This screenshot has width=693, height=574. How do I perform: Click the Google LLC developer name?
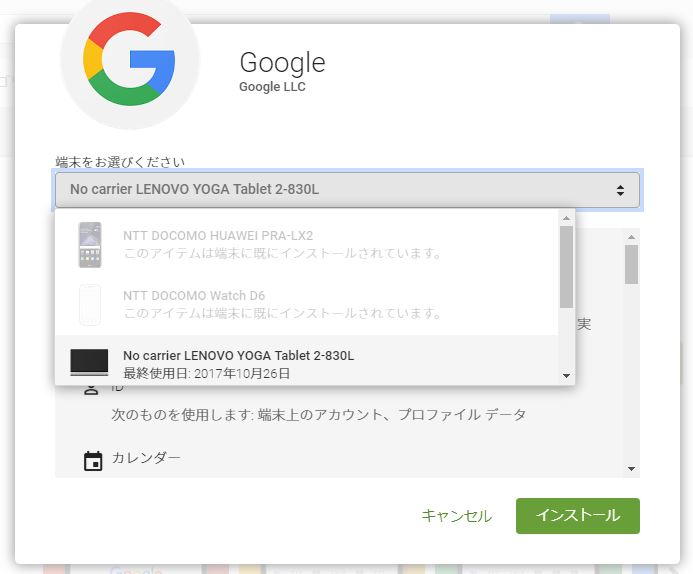click(x=272, y=87)
